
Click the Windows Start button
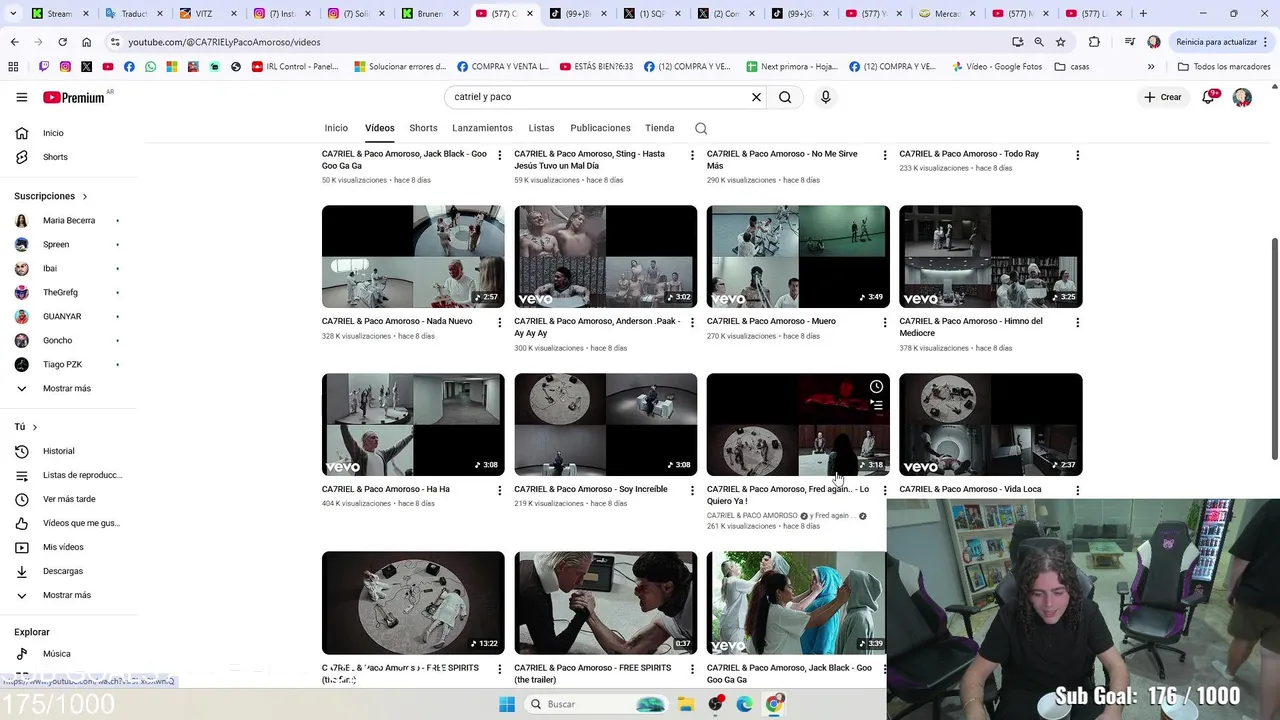[507, 704]
